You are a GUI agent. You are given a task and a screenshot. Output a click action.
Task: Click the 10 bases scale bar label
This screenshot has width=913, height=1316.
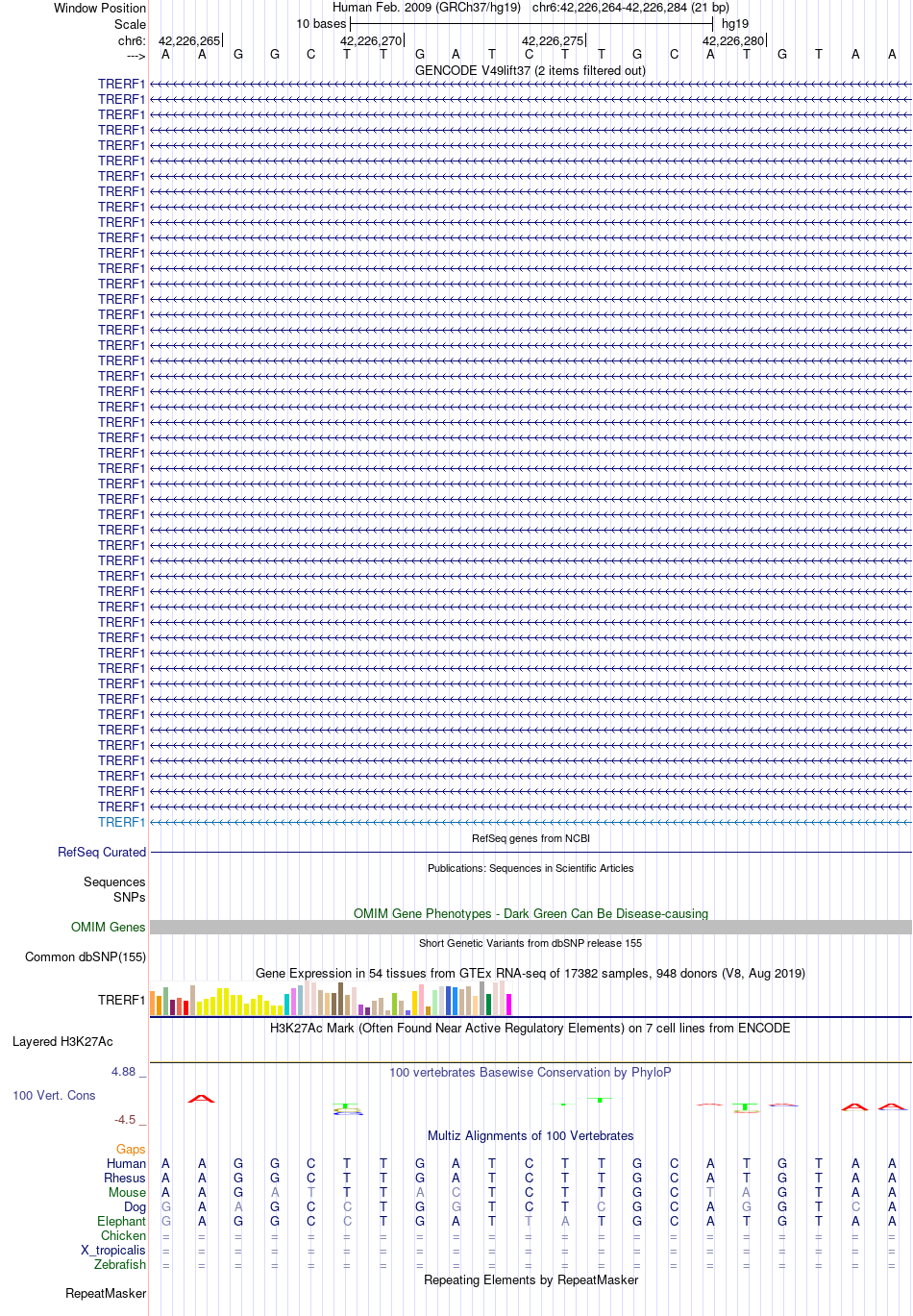click(x=321, y=24)
